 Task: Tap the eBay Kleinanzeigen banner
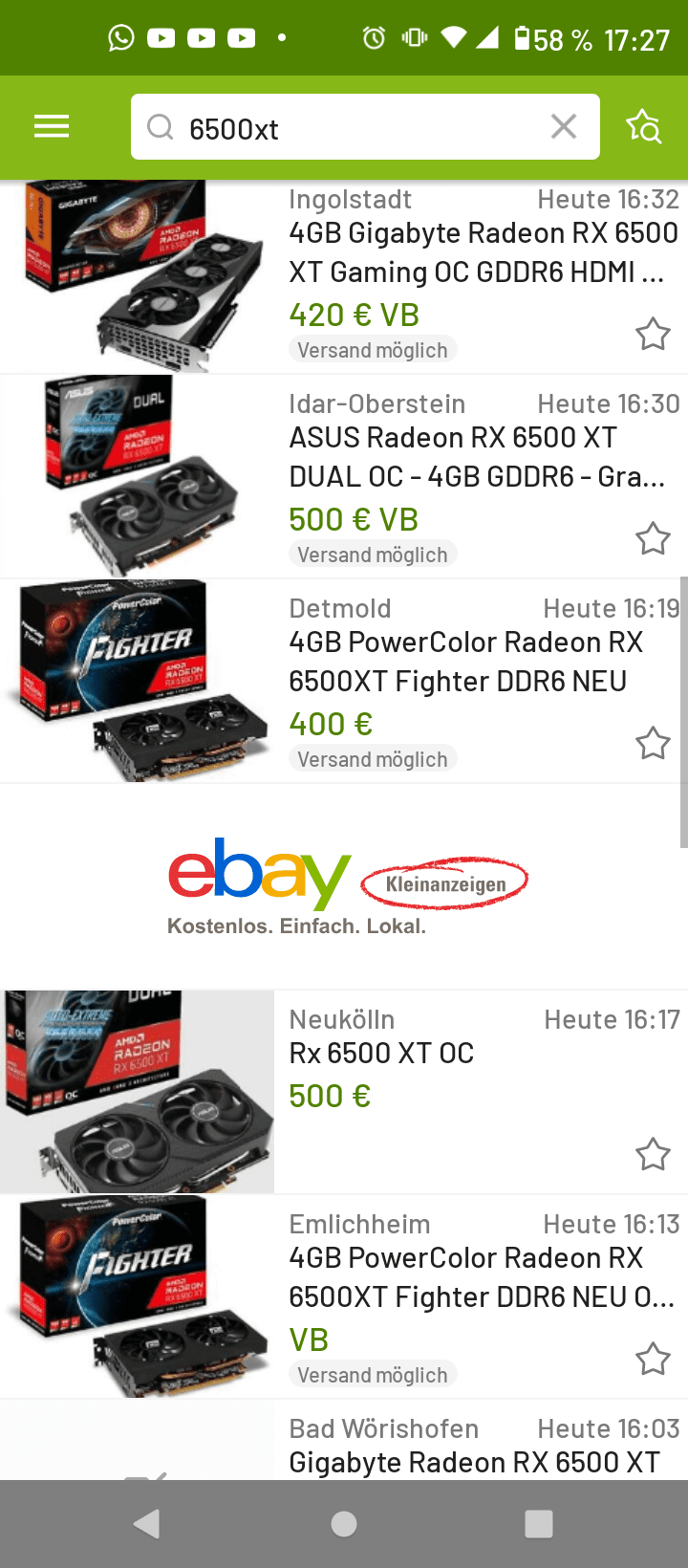344,886
